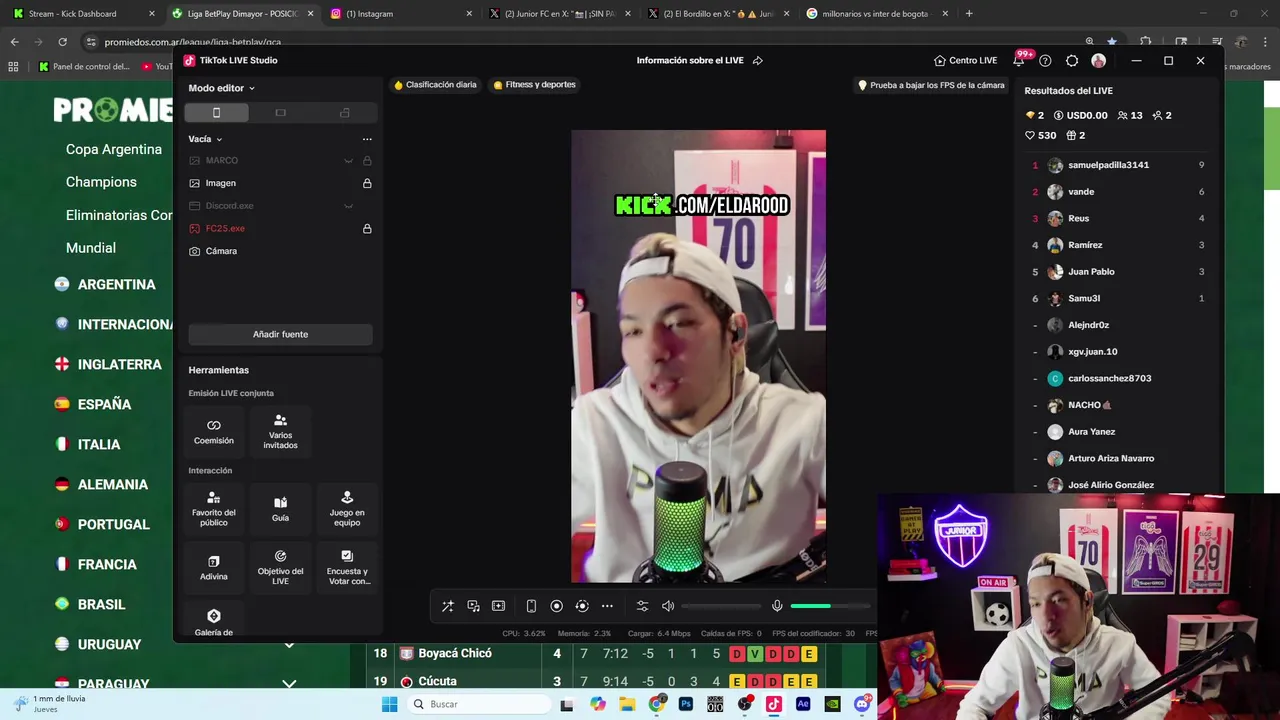
Task: Open the Juego en equipo tool
Action: coord(347,509)
